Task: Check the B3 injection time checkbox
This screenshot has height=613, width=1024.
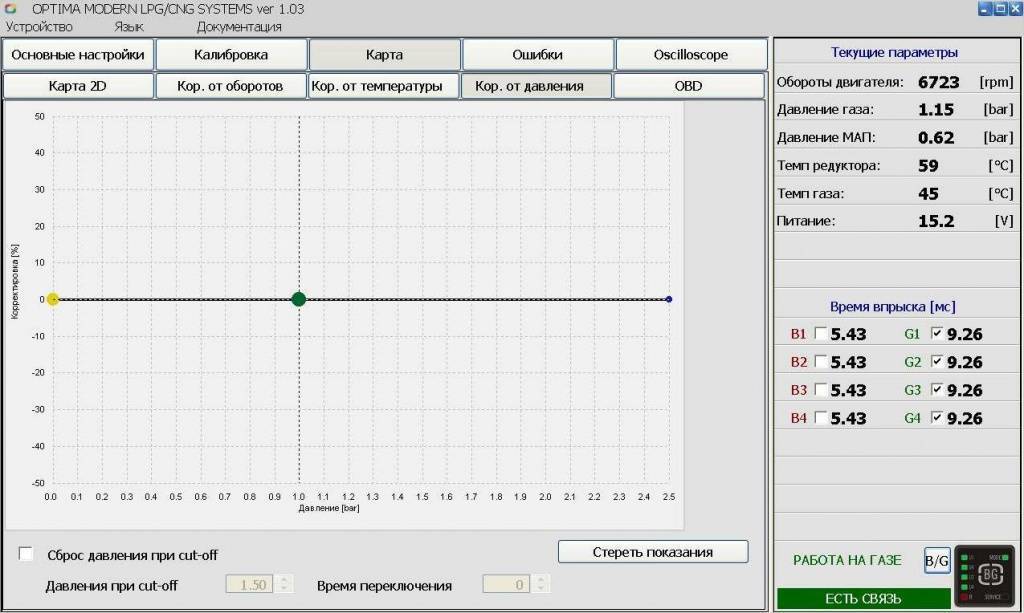Action: click(818, 390)
